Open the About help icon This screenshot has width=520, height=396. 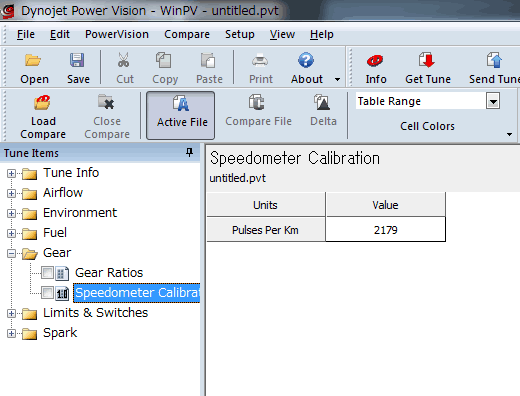pyautogui.click(x=306, y=61)
